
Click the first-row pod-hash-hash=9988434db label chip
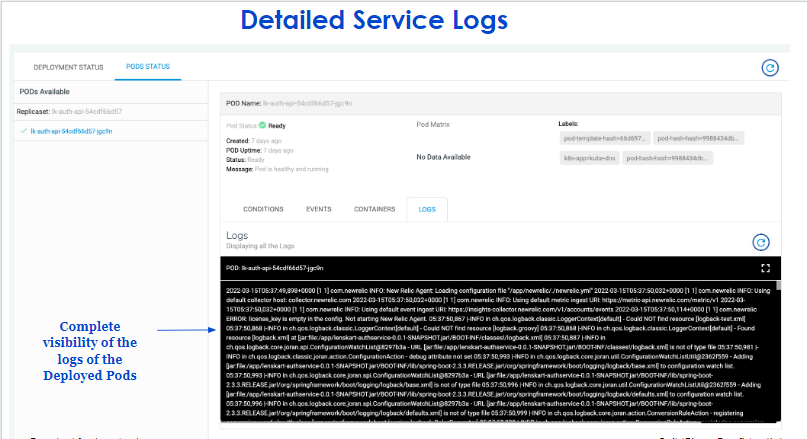click(x=698, y=138)
